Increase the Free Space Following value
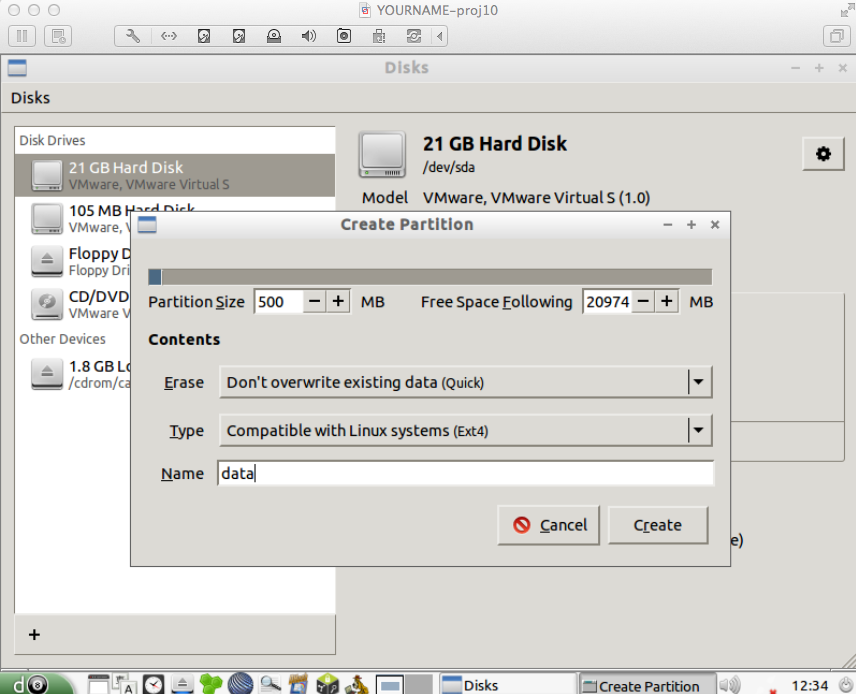Viewport: 856px width, 694px height. pyautogui.click(x=667, y=301)
